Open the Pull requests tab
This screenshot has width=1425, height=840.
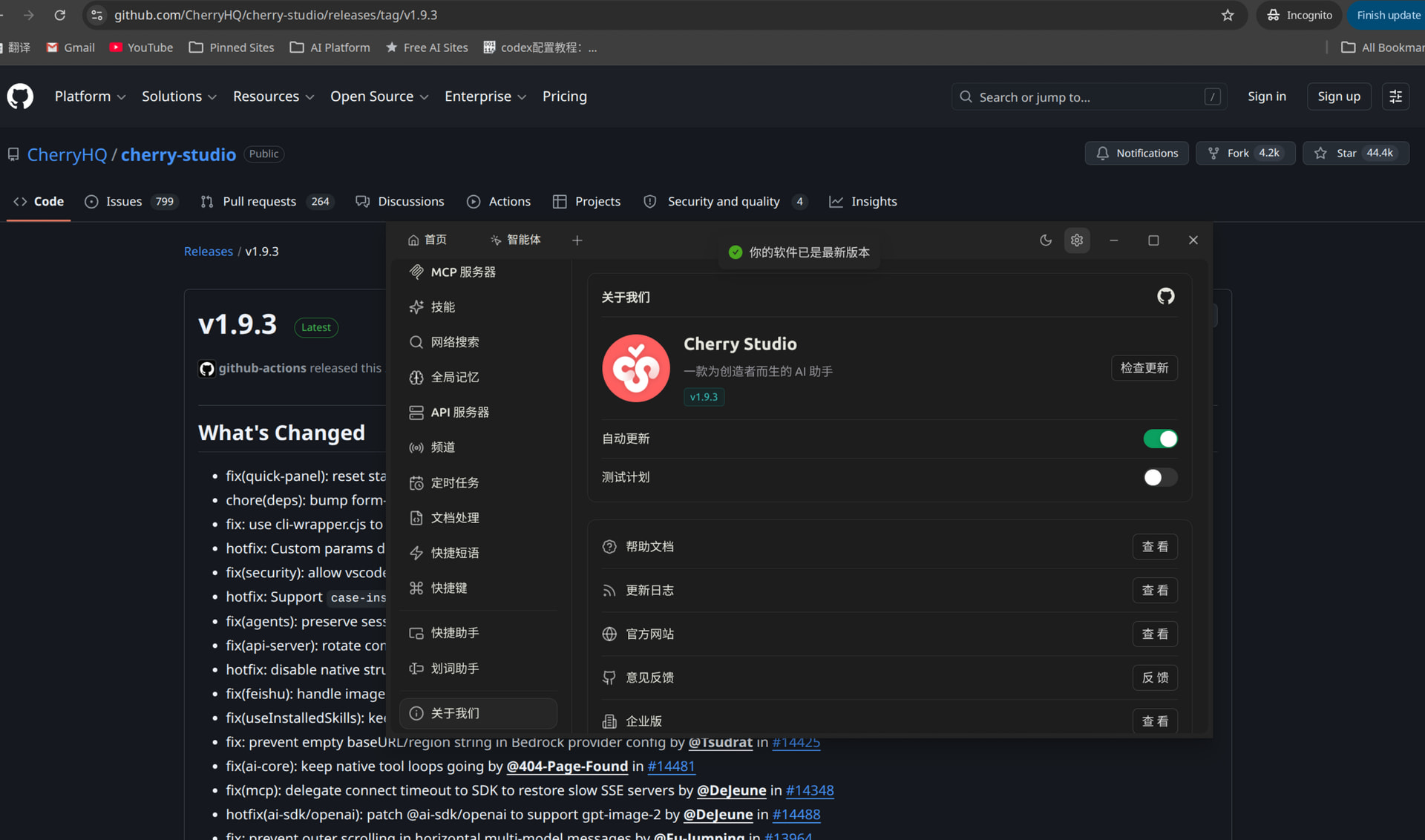[267, 201]
